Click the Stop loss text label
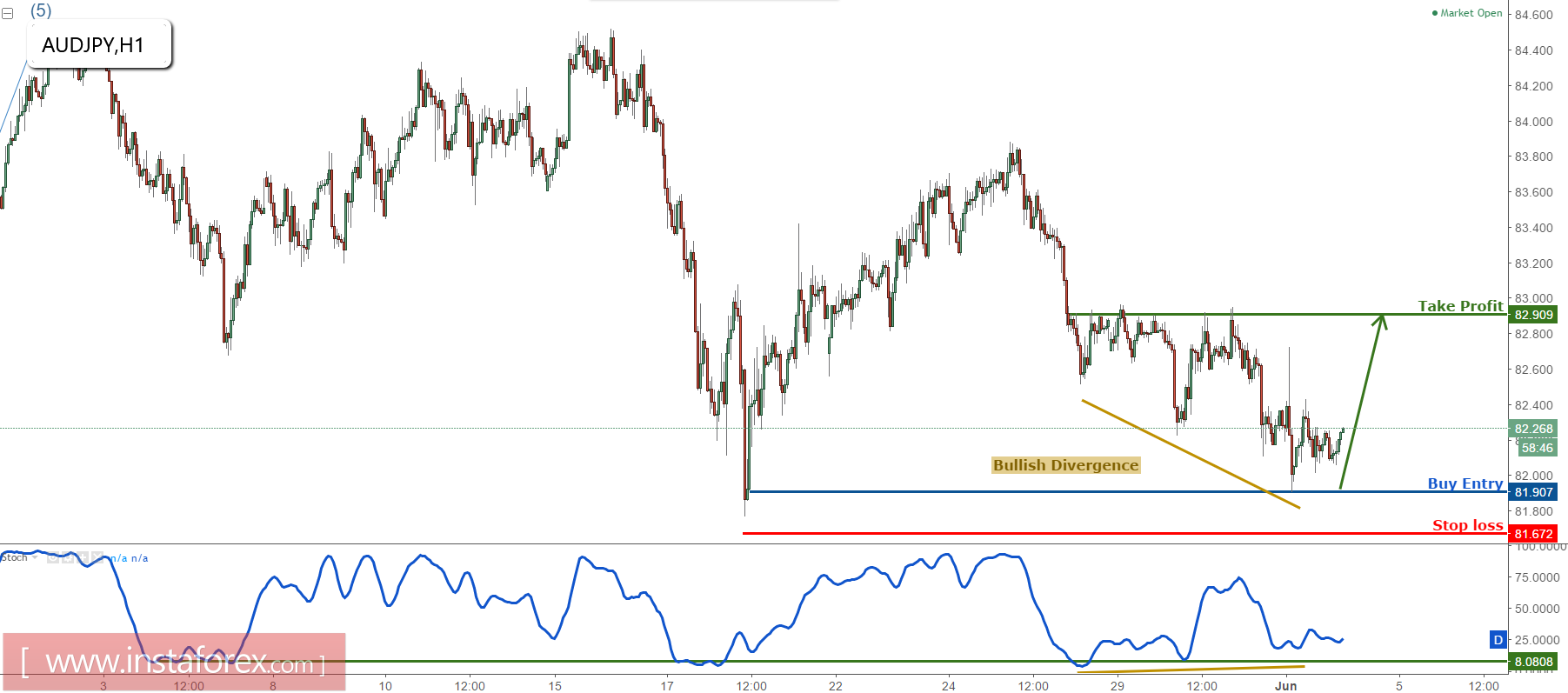The image size is (1568, 693). 1467,525
